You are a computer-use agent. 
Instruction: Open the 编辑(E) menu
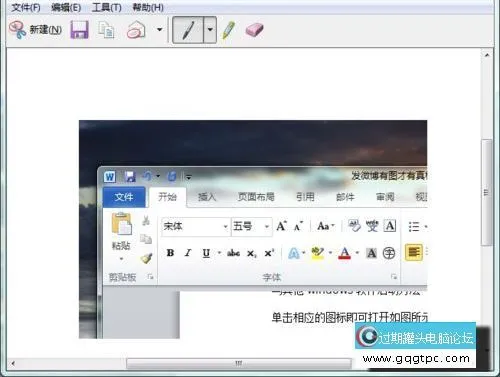click(66, 7)
